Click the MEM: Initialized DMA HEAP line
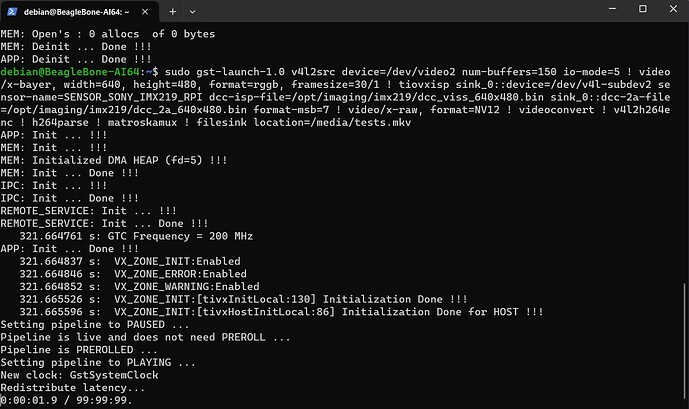The image size is (689, 409). click(113, 160)
